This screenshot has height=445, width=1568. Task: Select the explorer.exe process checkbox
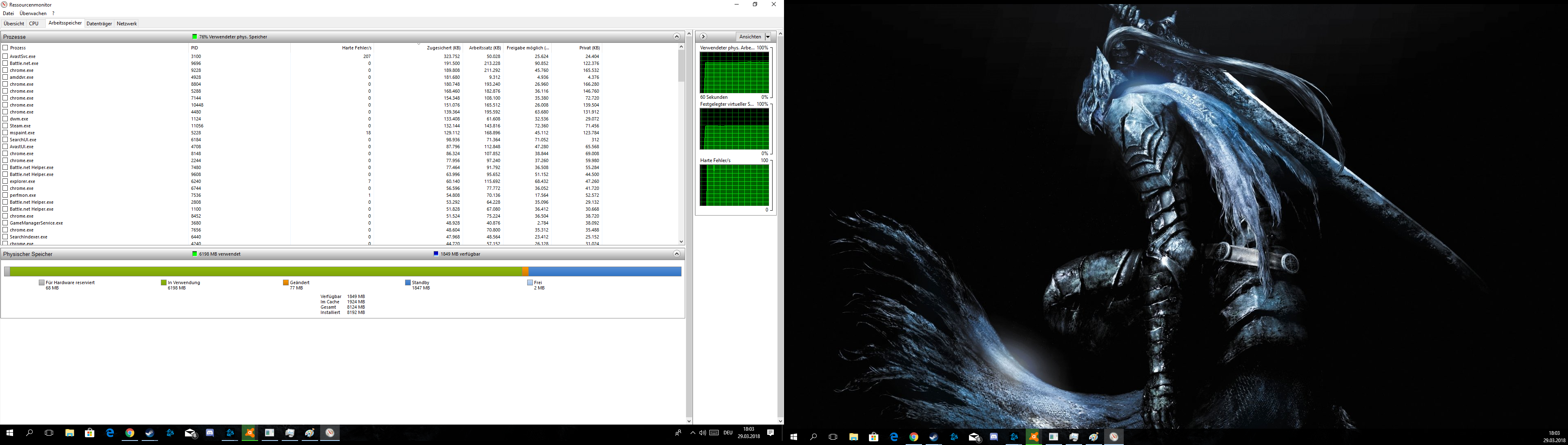tap(5, 181)
